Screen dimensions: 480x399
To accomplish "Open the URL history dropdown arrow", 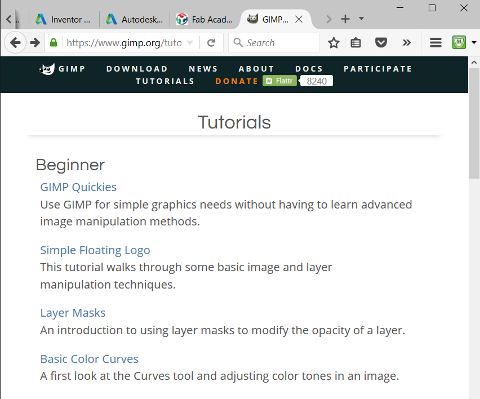I will [x=190, y=43].
